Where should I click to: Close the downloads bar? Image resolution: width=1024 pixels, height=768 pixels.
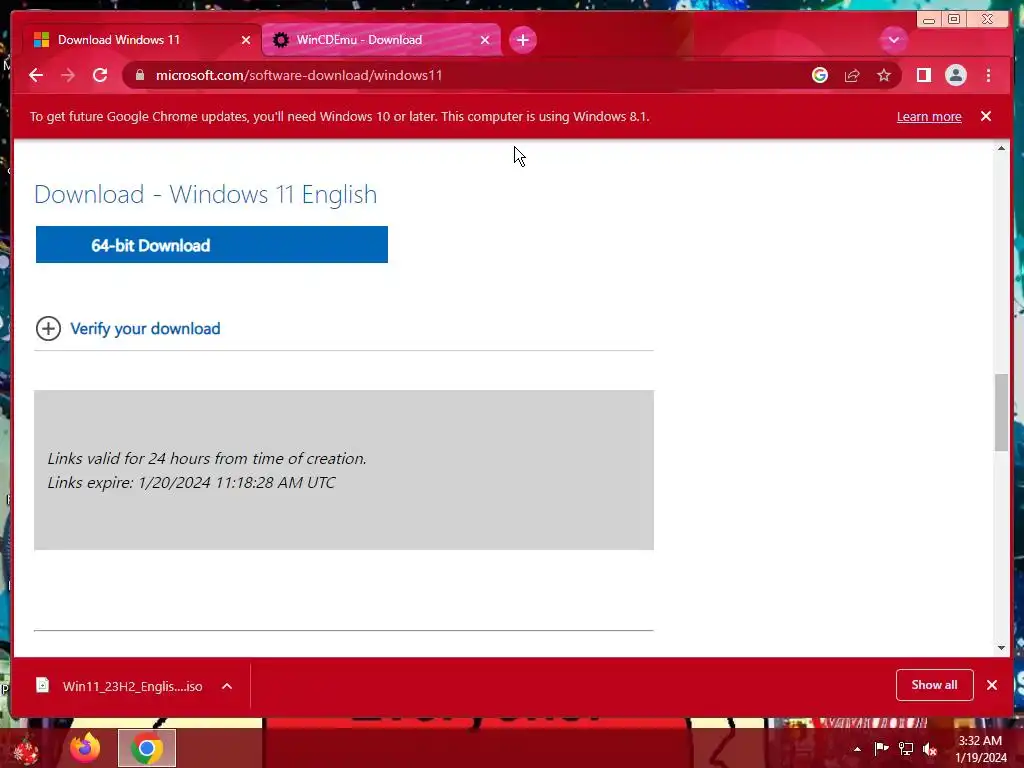(991, 684)
